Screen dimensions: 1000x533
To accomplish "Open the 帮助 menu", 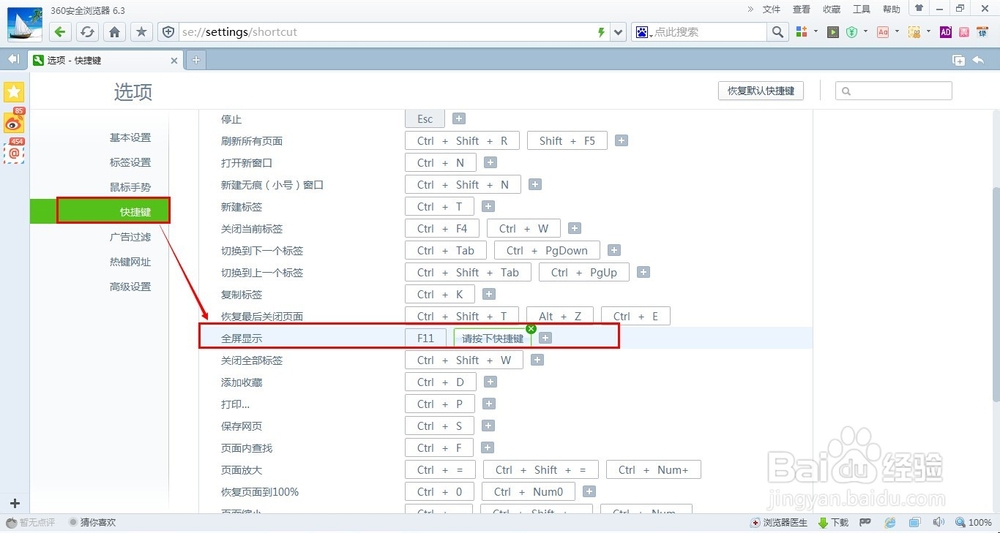I will point(892,9).
